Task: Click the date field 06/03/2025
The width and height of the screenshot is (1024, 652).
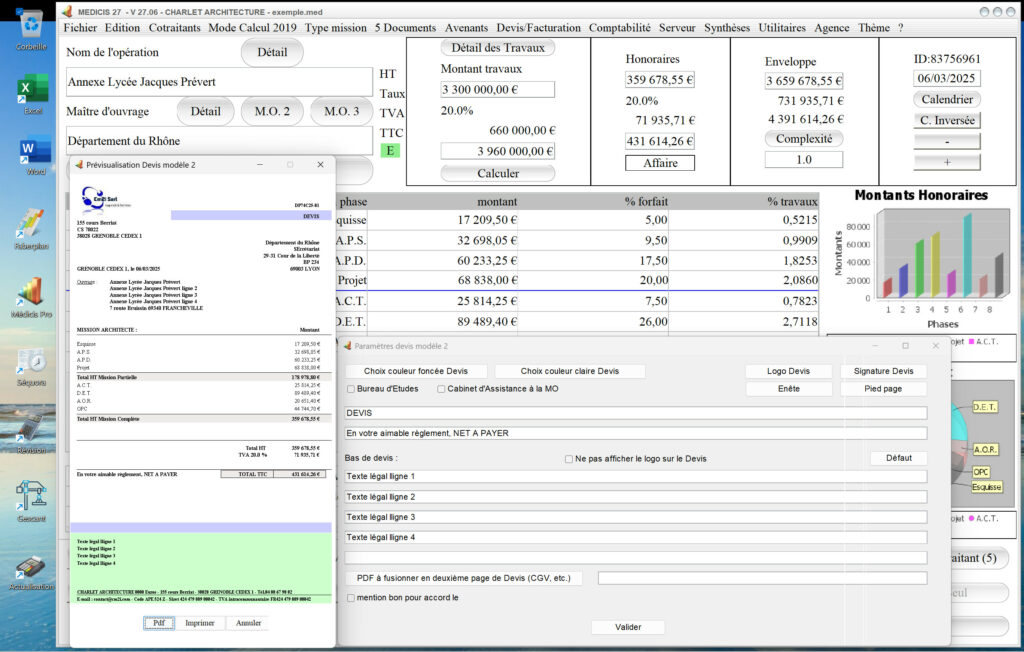Action: [x=946, y=78]
